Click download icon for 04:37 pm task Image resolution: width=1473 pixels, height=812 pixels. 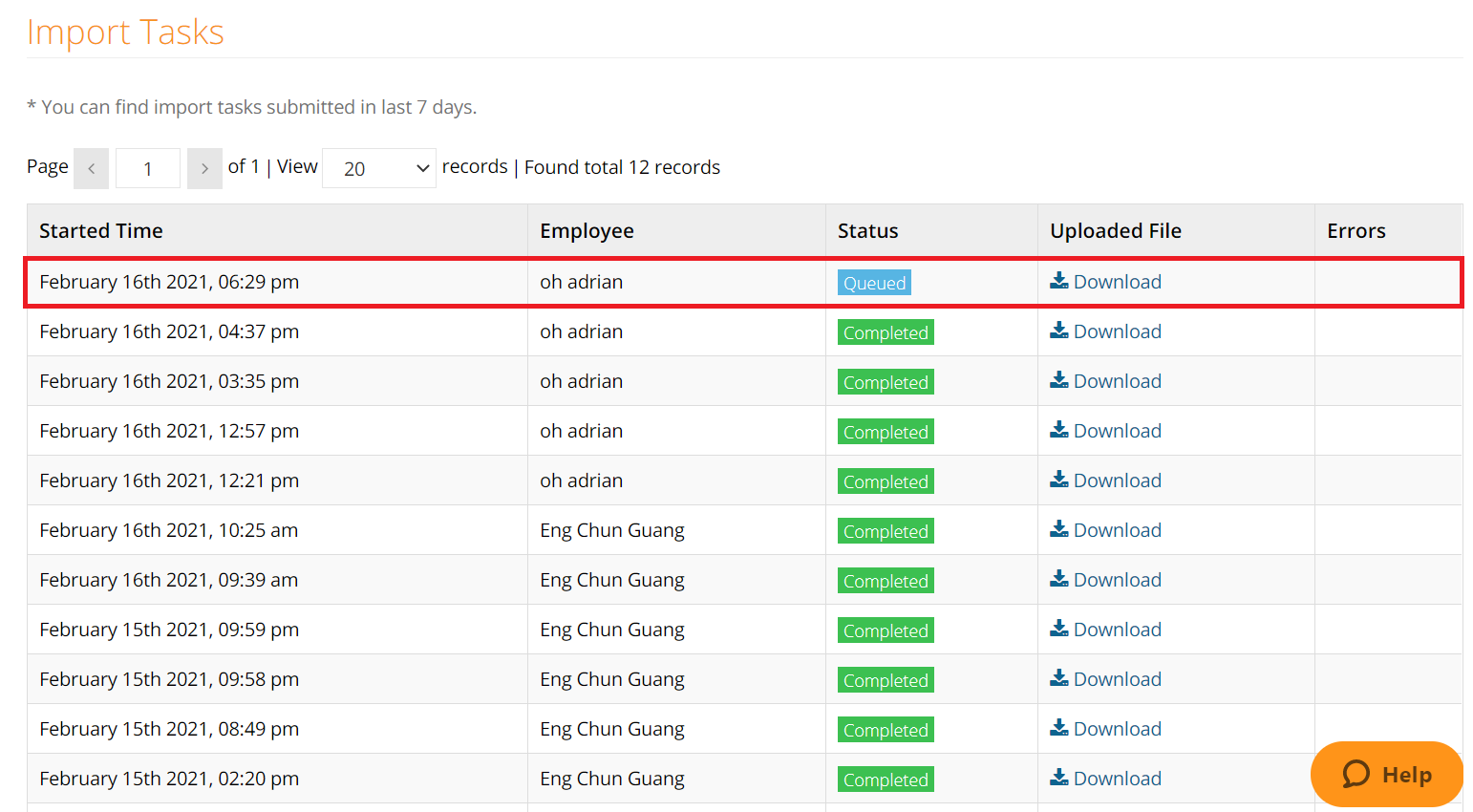pyautogui.click(x=1058, y=331)
